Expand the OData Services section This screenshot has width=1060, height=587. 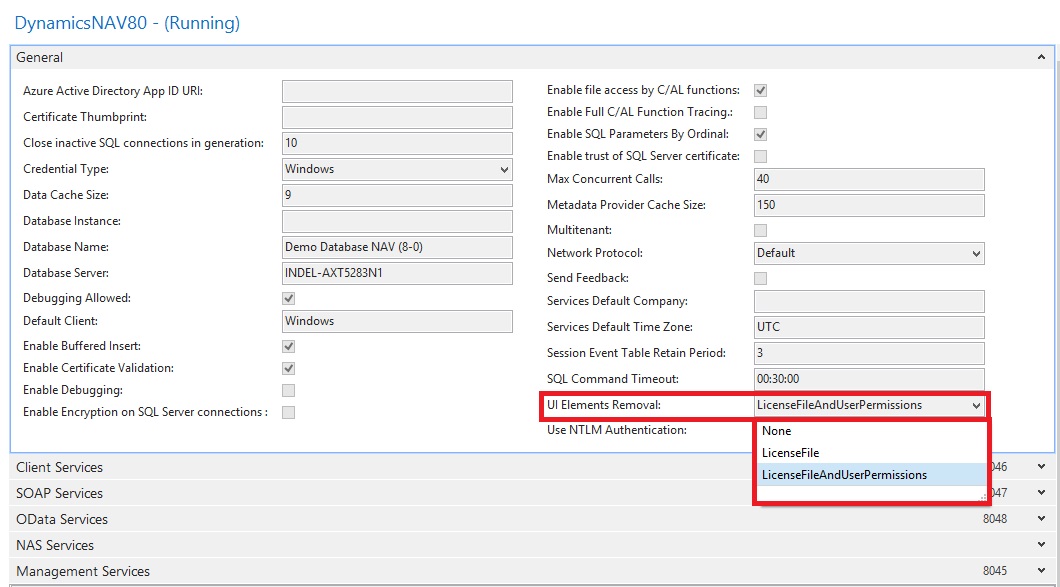click(x=1043, y=519)
